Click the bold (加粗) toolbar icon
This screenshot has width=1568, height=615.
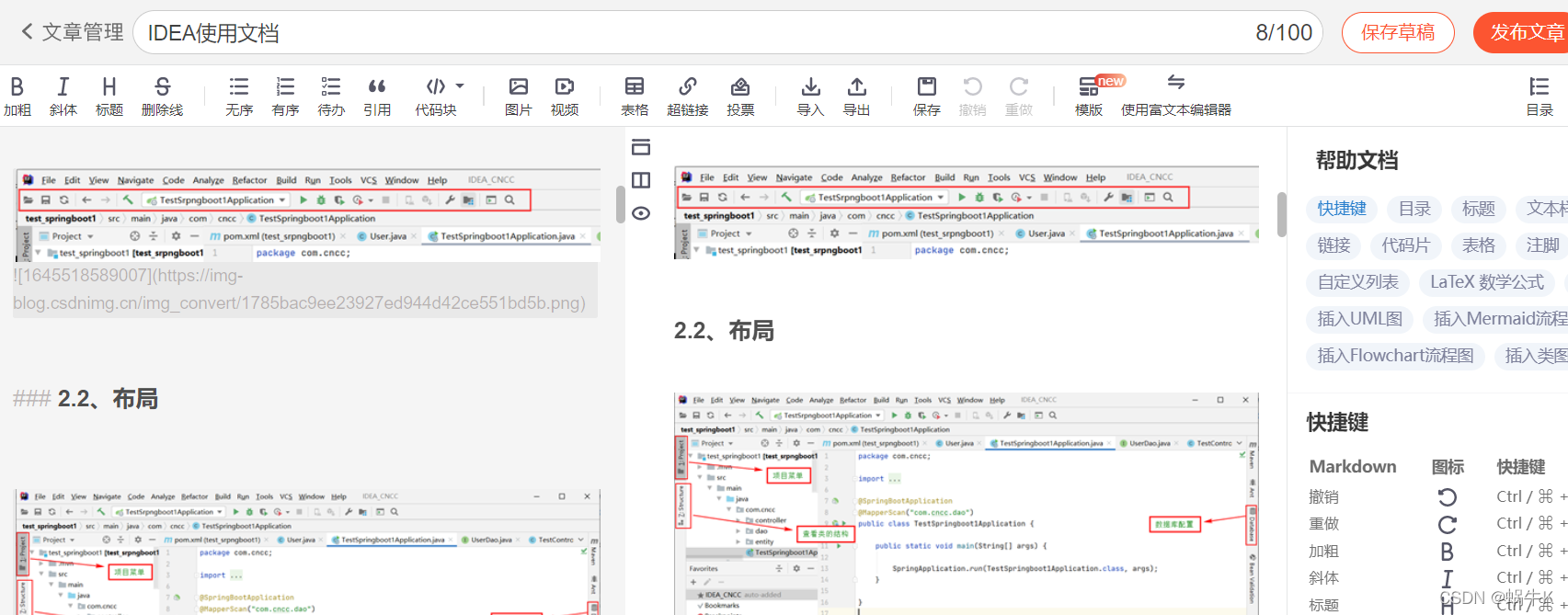click(x=17, y=97)
